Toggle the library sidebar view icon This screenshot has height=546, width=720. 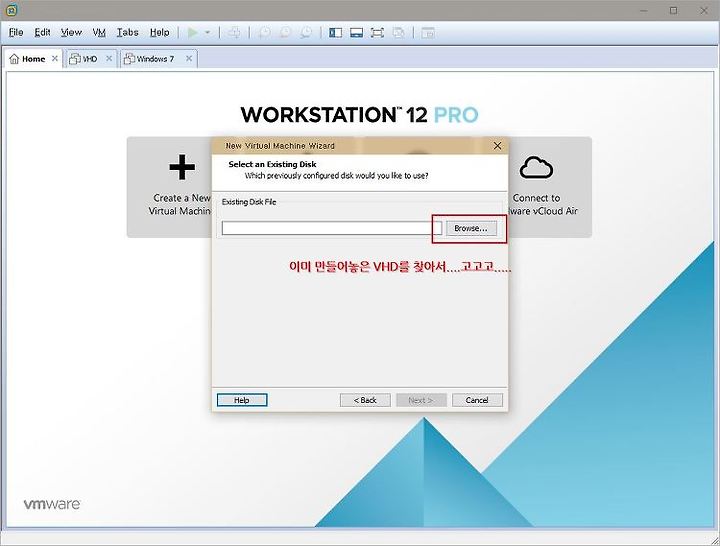coord(336,33)
